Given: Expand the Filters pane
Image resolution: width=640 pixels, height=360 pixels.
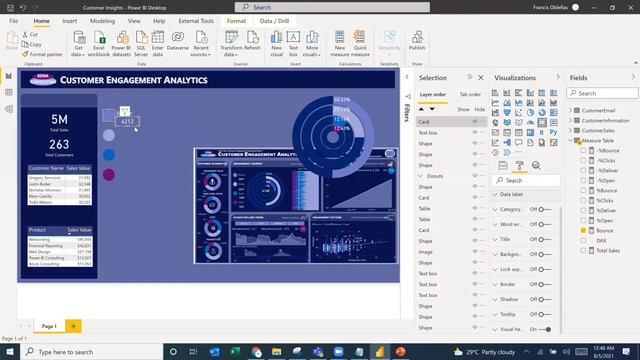Looking at the screenshot, I should point(407,77).
